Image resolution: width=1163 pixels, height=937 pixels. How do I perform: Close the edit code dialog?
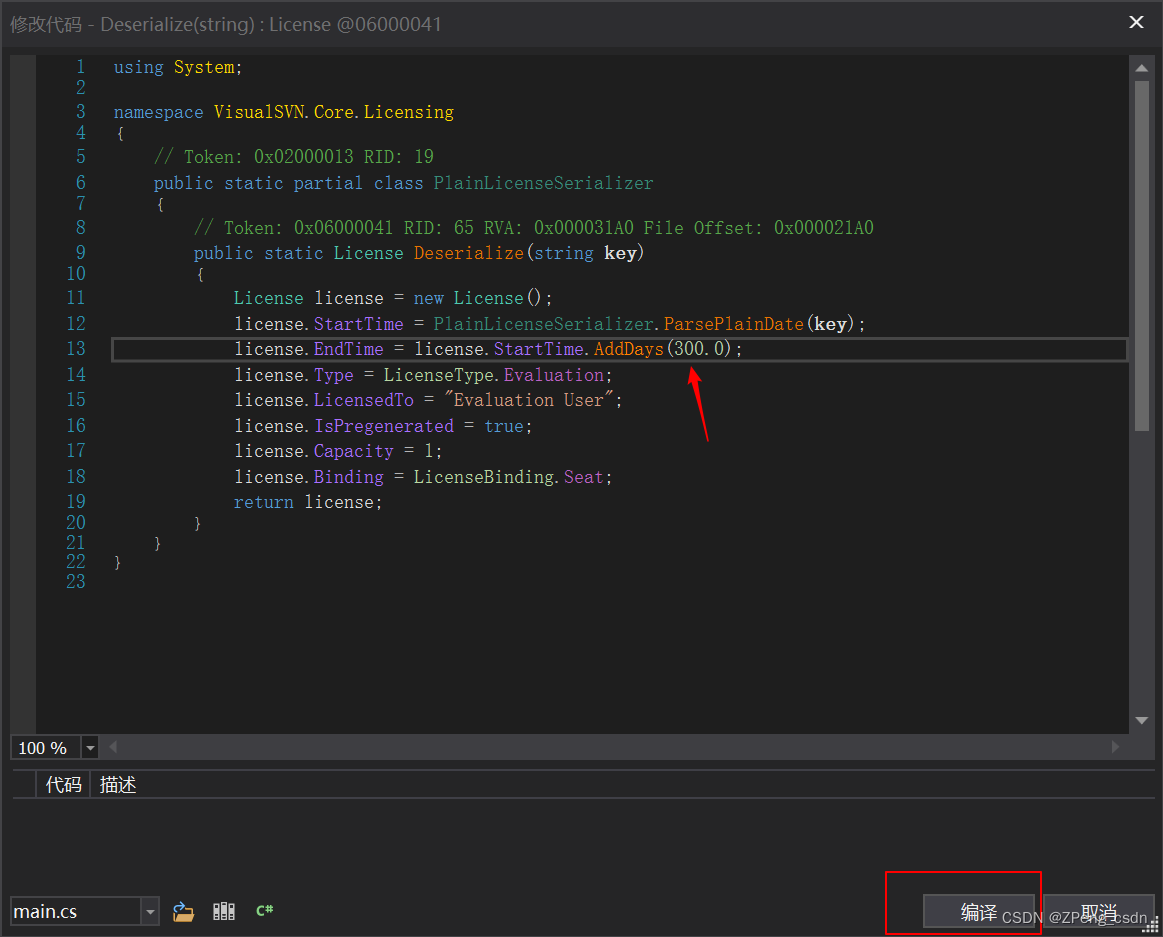point(1136,22)
